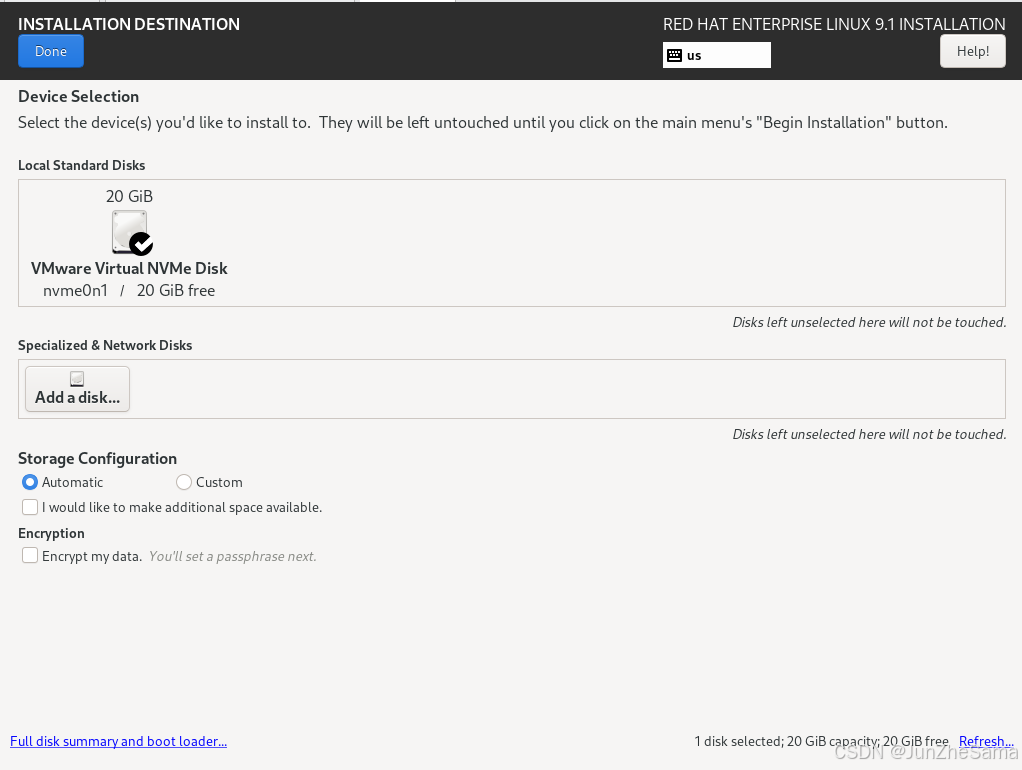1022x770 pixels.
Task: Click the INSTALLATION DESTINATION title
Action: pyautogui.click(x=129, y=24)
